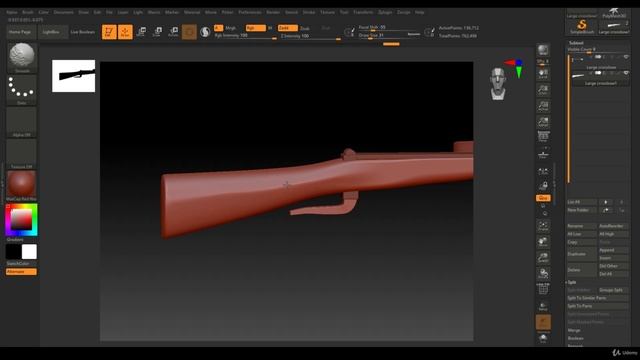Click the Append subtool button
Viewport: 640px width, 360px height.
click(613, 250)
